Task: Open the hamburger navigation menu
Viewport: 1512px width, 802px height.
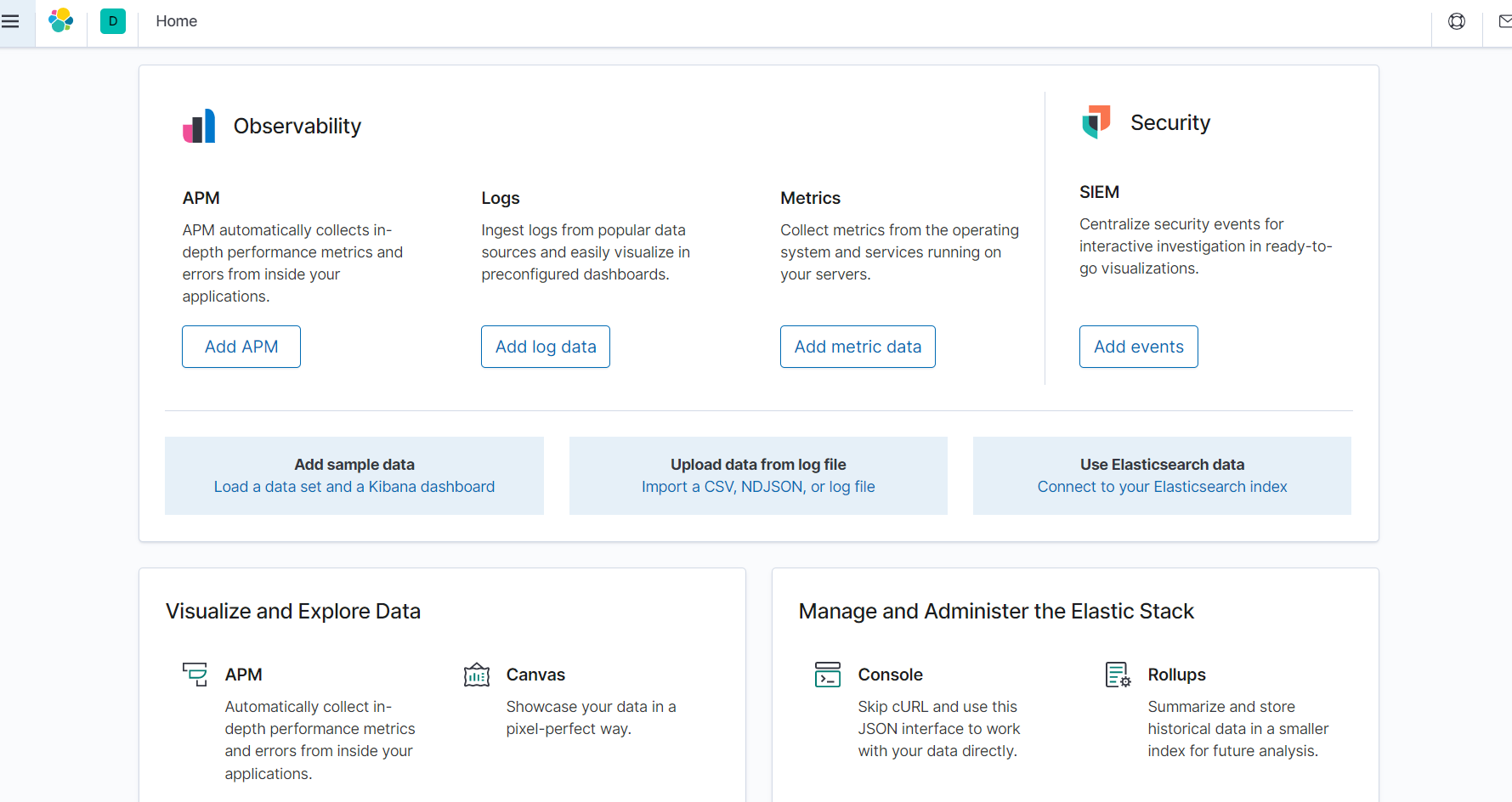Action: (x=10, y=21)
